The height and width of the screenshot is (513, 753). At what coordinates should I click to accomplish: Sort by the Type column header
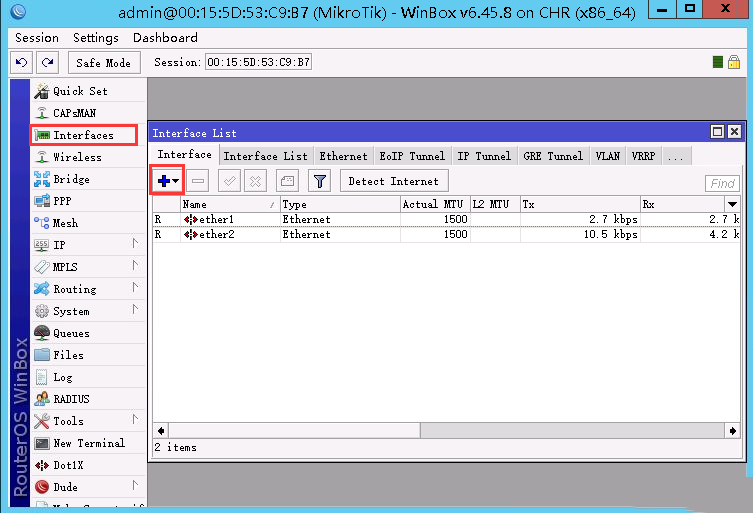click(340, 204)
